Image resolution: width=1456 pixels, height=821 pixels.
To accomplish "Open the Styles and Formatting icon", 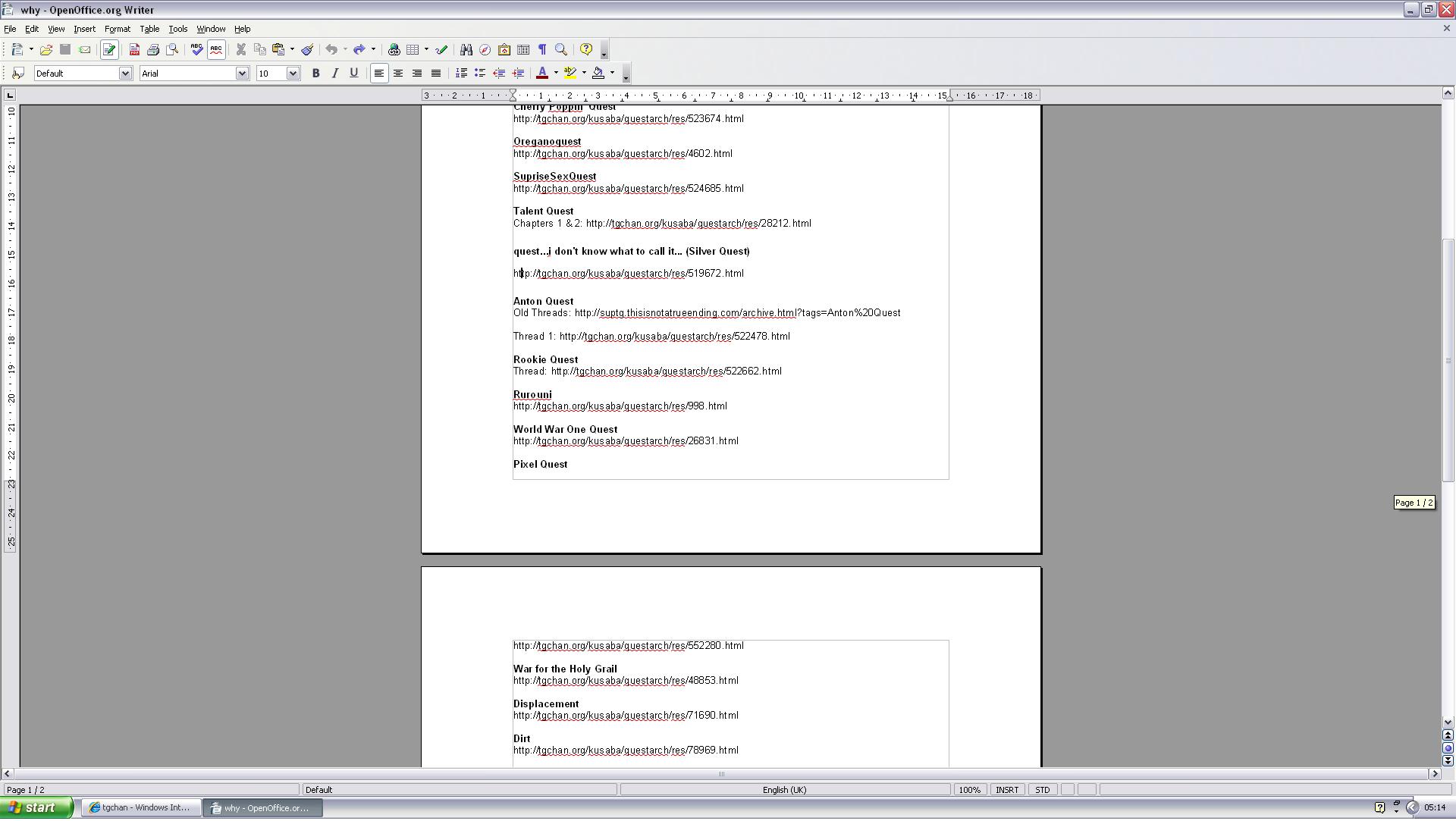I will (19, 74).
